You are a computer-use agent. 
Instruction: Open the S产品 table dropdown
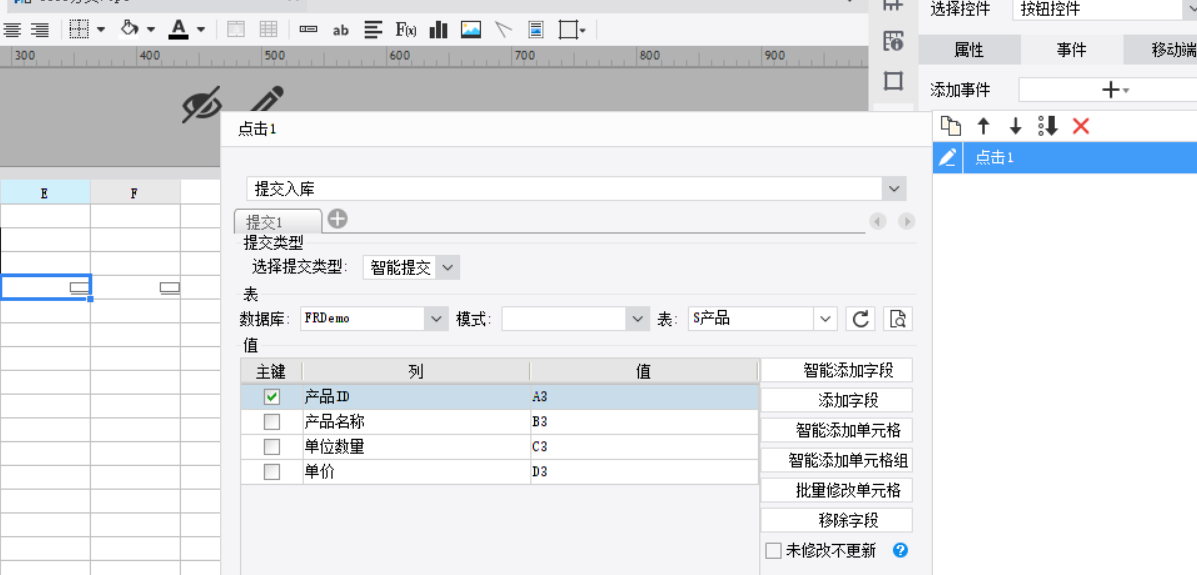pyautogui.click(x=825, y=318)
